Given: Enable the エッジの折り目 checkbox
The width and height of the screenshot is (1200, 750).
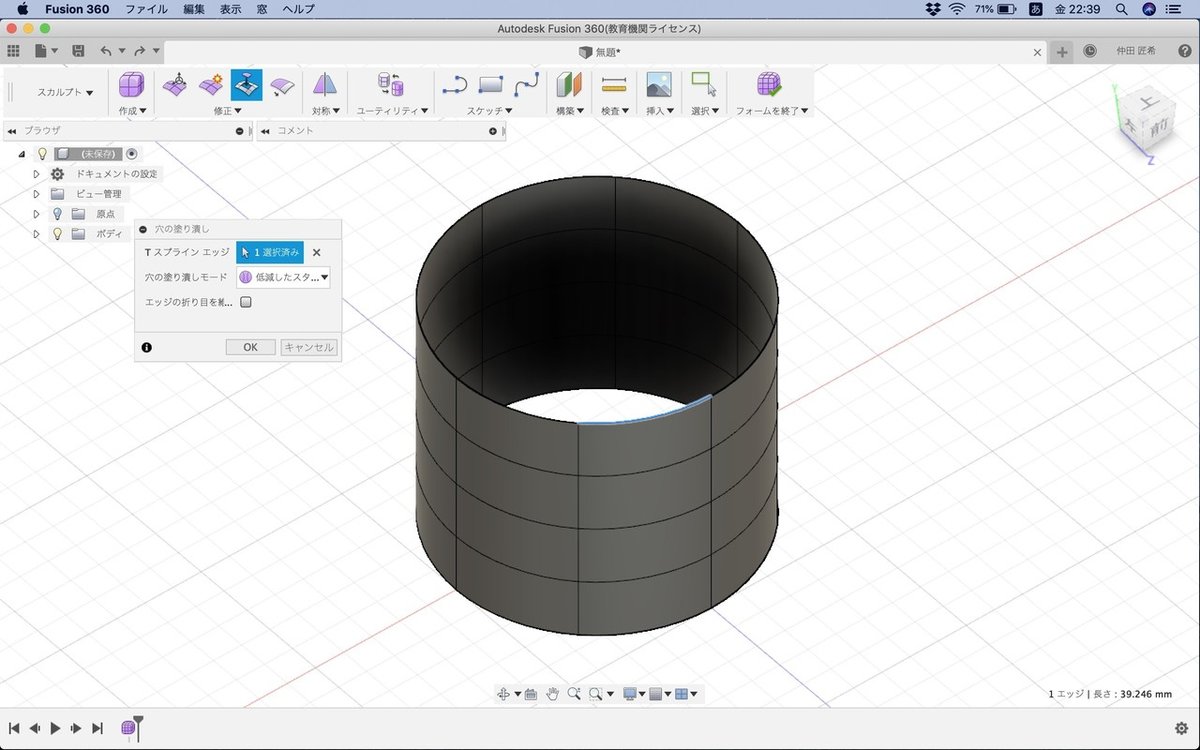Looking at the screenshot, I should coord(246,302).
